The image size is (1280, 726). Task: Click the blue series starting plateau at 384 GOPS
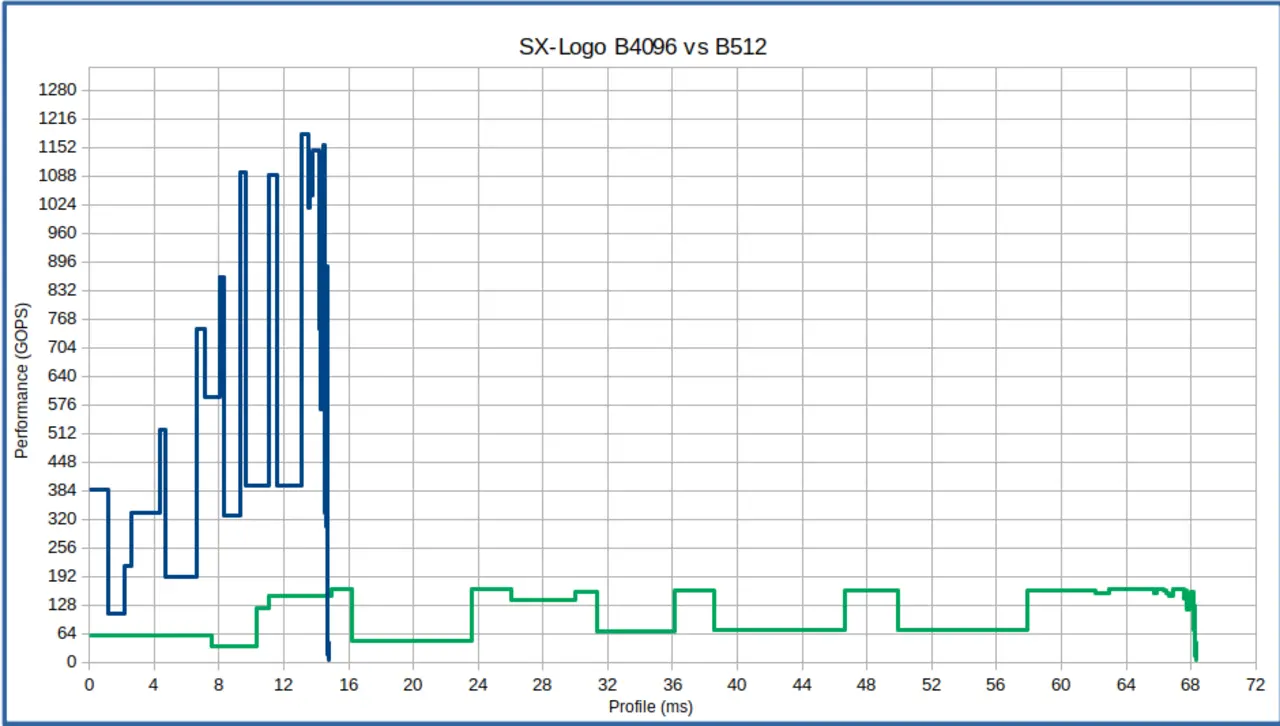tap(98, 490)
